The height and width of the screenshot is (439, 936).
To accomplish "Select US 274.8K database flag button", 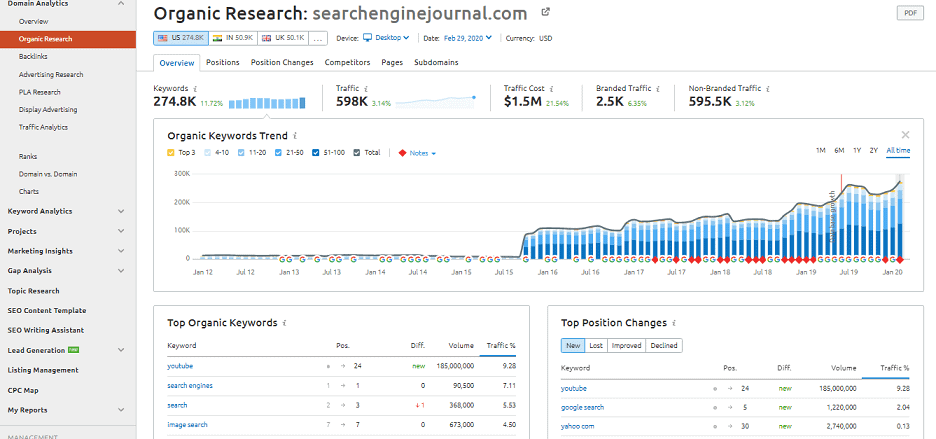I will (x=181, y=38).
